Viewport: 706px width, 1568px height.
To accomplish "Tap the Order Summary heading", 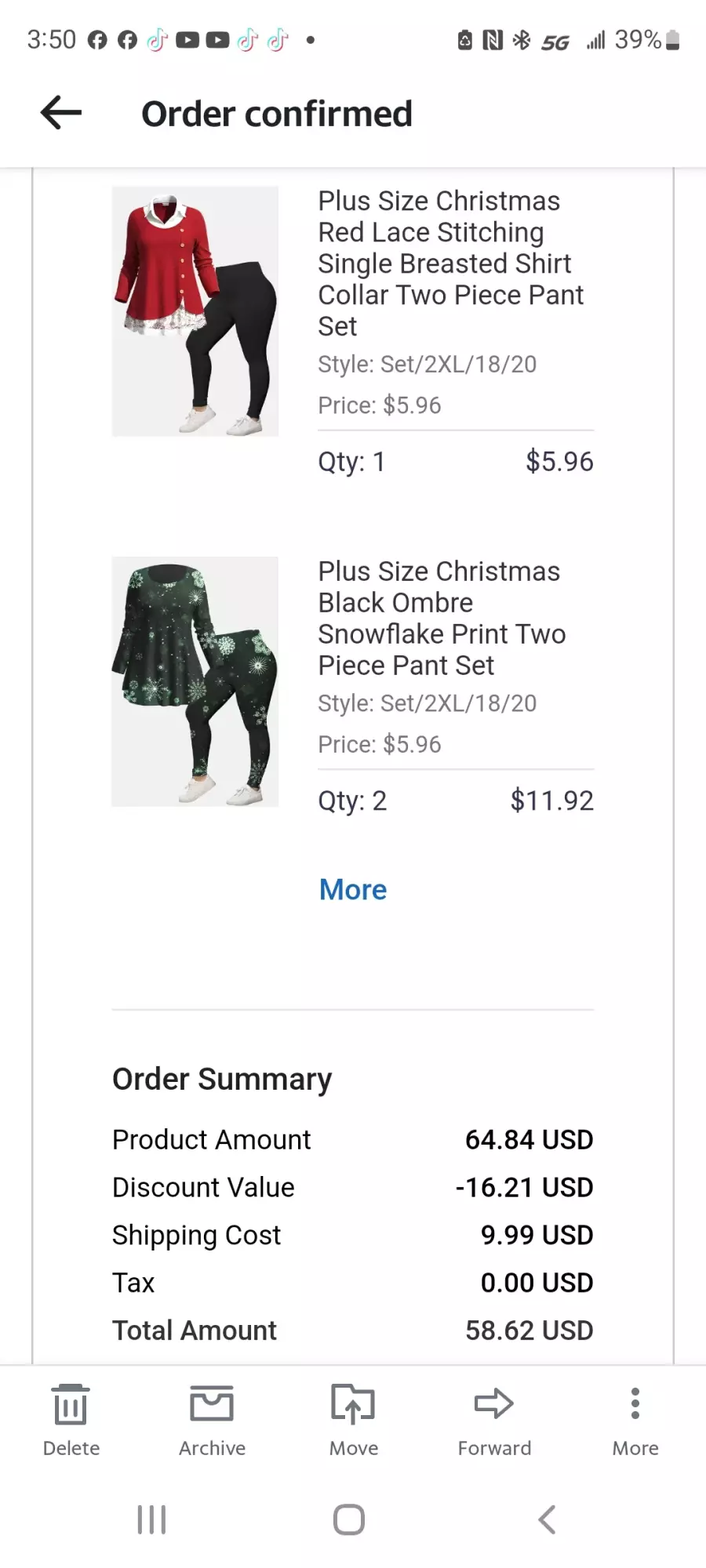I will tap(222, 1080).
